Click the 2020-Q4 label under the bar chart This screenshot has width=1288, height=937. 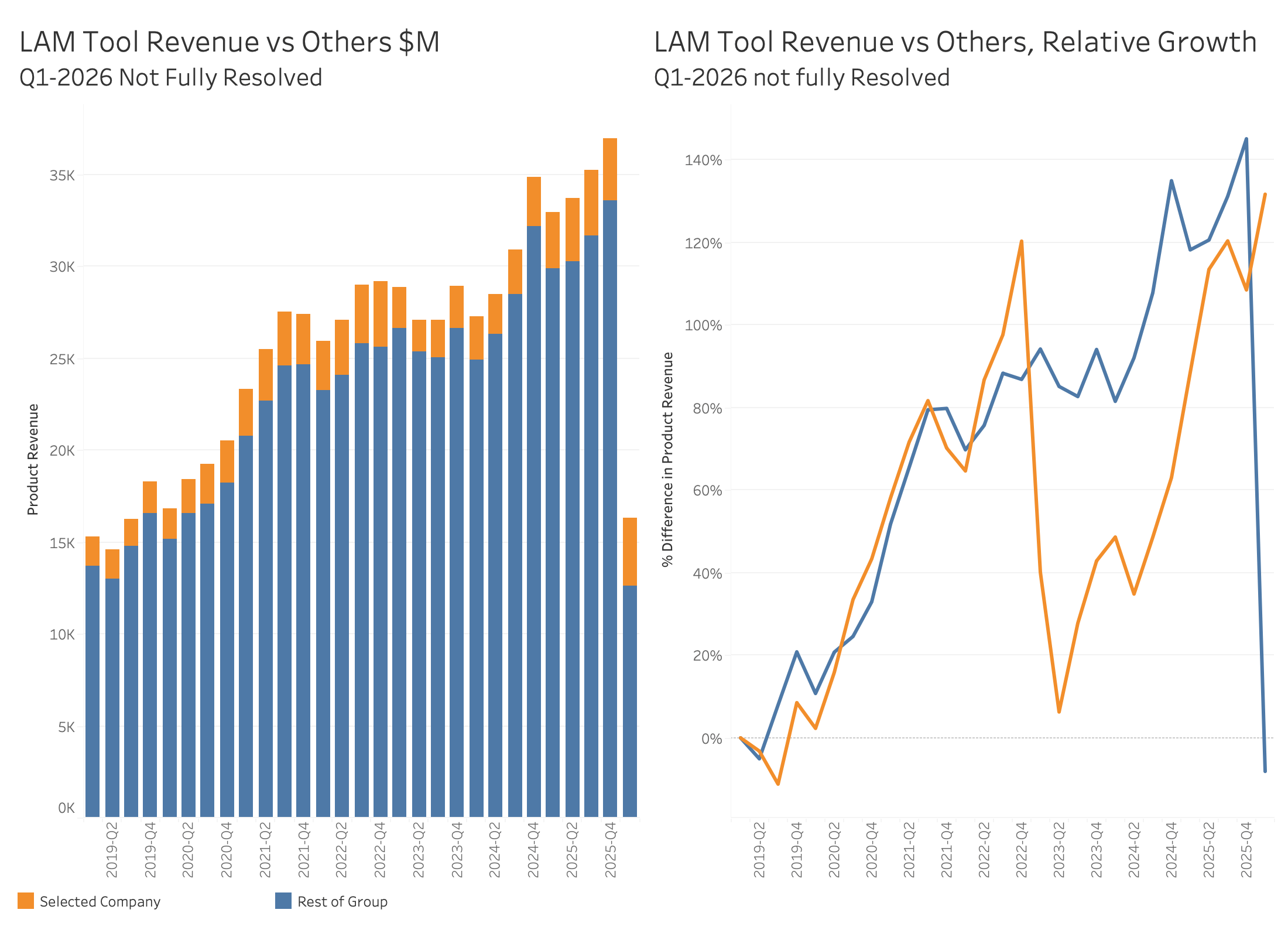click(x=227, y=850)
